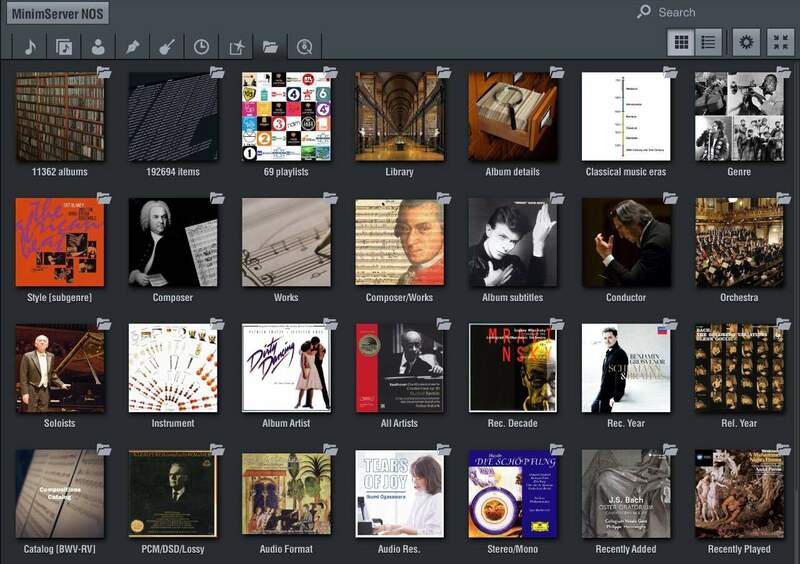Select the Artists person icon tab
This screenshot has height=564, width=800.
(x=98, y=46)
